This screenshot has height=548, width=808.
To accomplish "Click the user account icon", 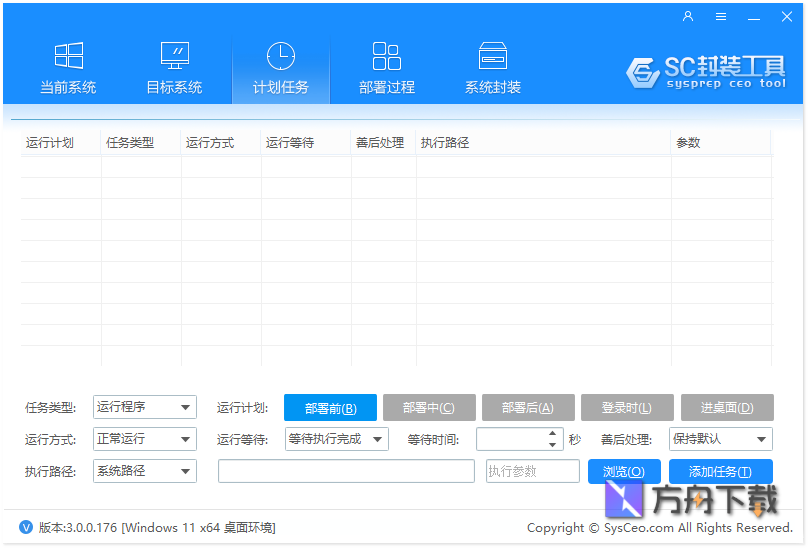I will [688, 16].
